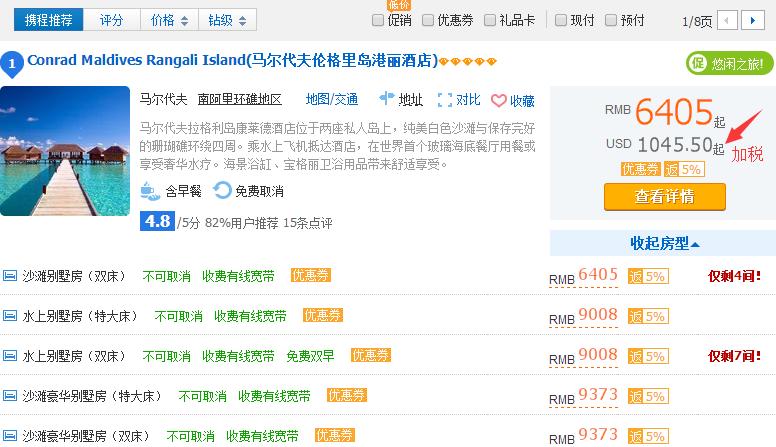Click the 返5% tag under the USD price

[684, 169]
